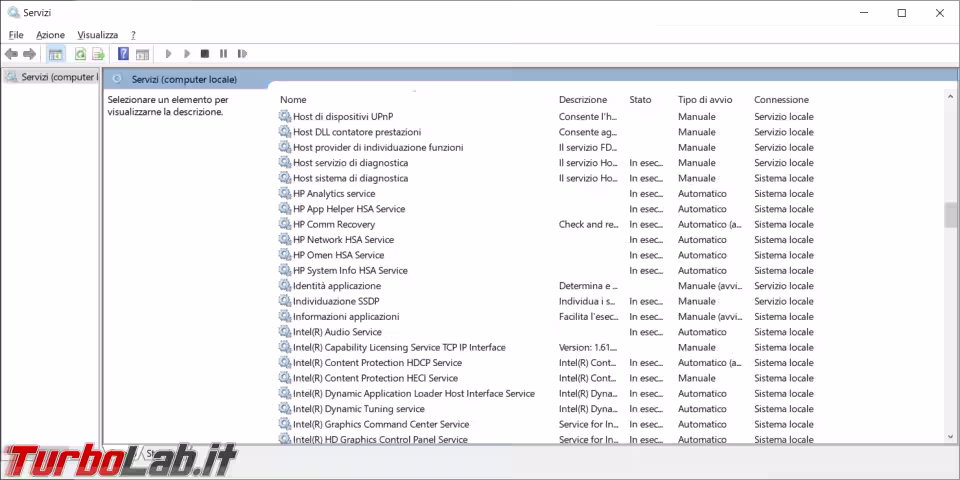This screenshot has height=480, width=960.
Task: Click gear icon of Intel(R) Dynamic Tuning service
Action: pos(285,409)
